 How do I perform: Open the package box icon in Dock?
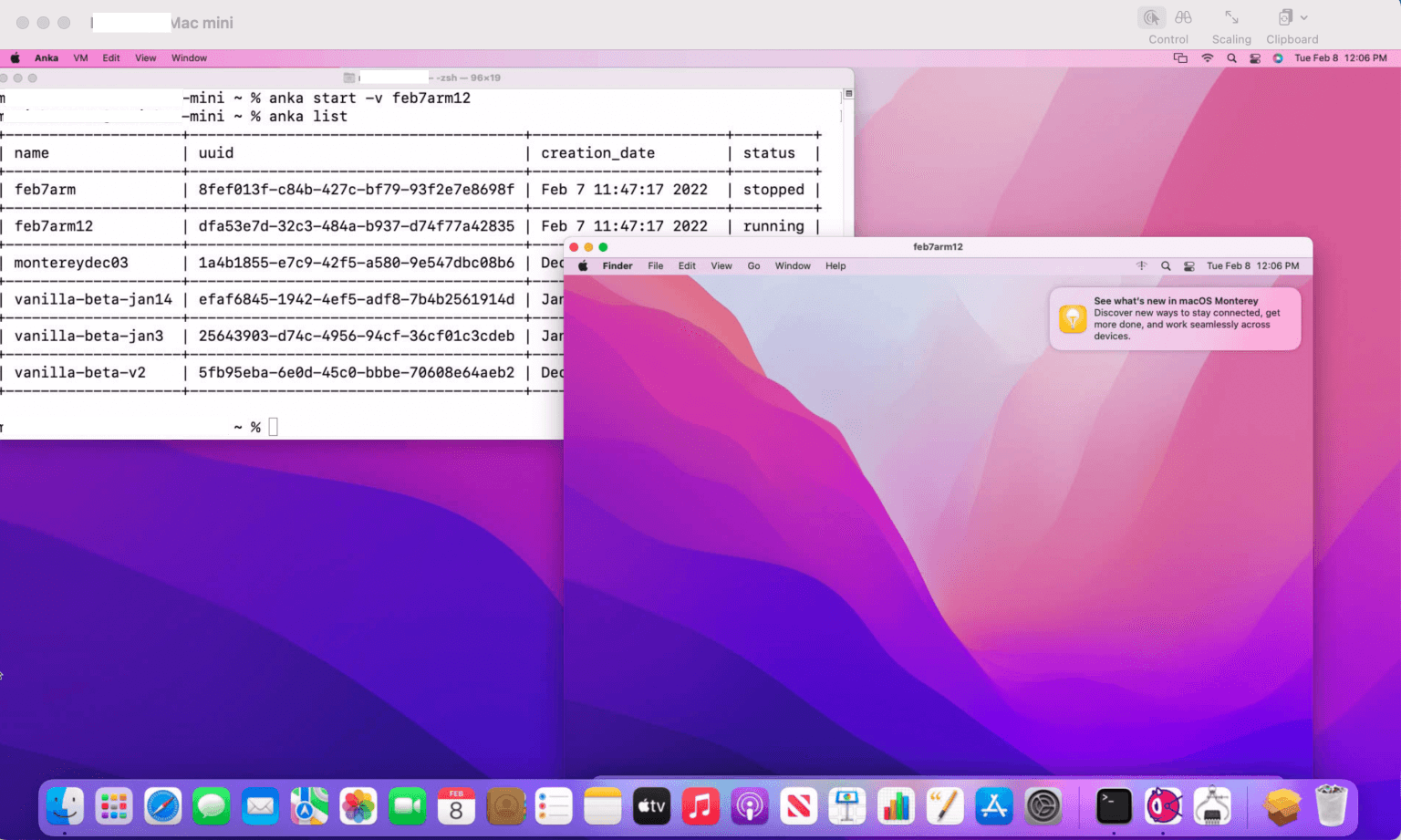click(1282, 806)
